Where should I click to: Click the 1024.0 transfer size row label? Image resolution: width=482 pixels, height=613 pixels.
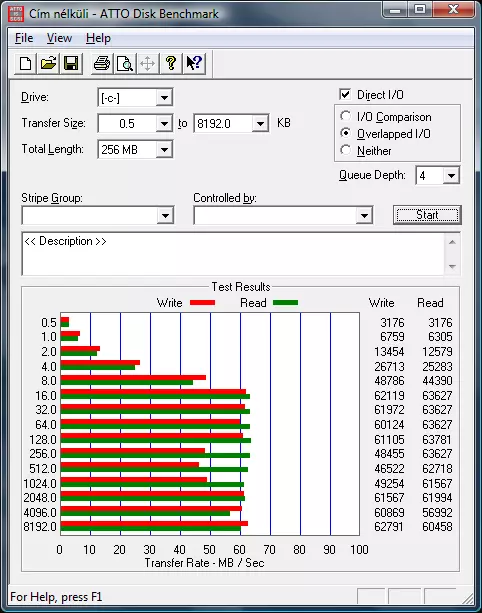[x=40, y=484]
